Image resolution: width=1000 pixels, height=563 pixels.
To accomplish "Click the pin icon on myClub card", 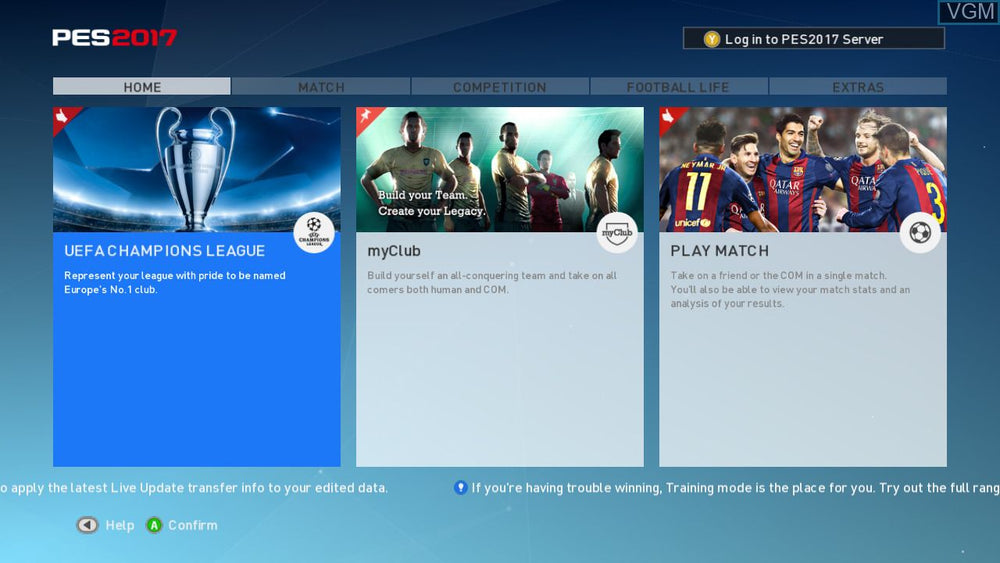I will (x=365, y=117).
